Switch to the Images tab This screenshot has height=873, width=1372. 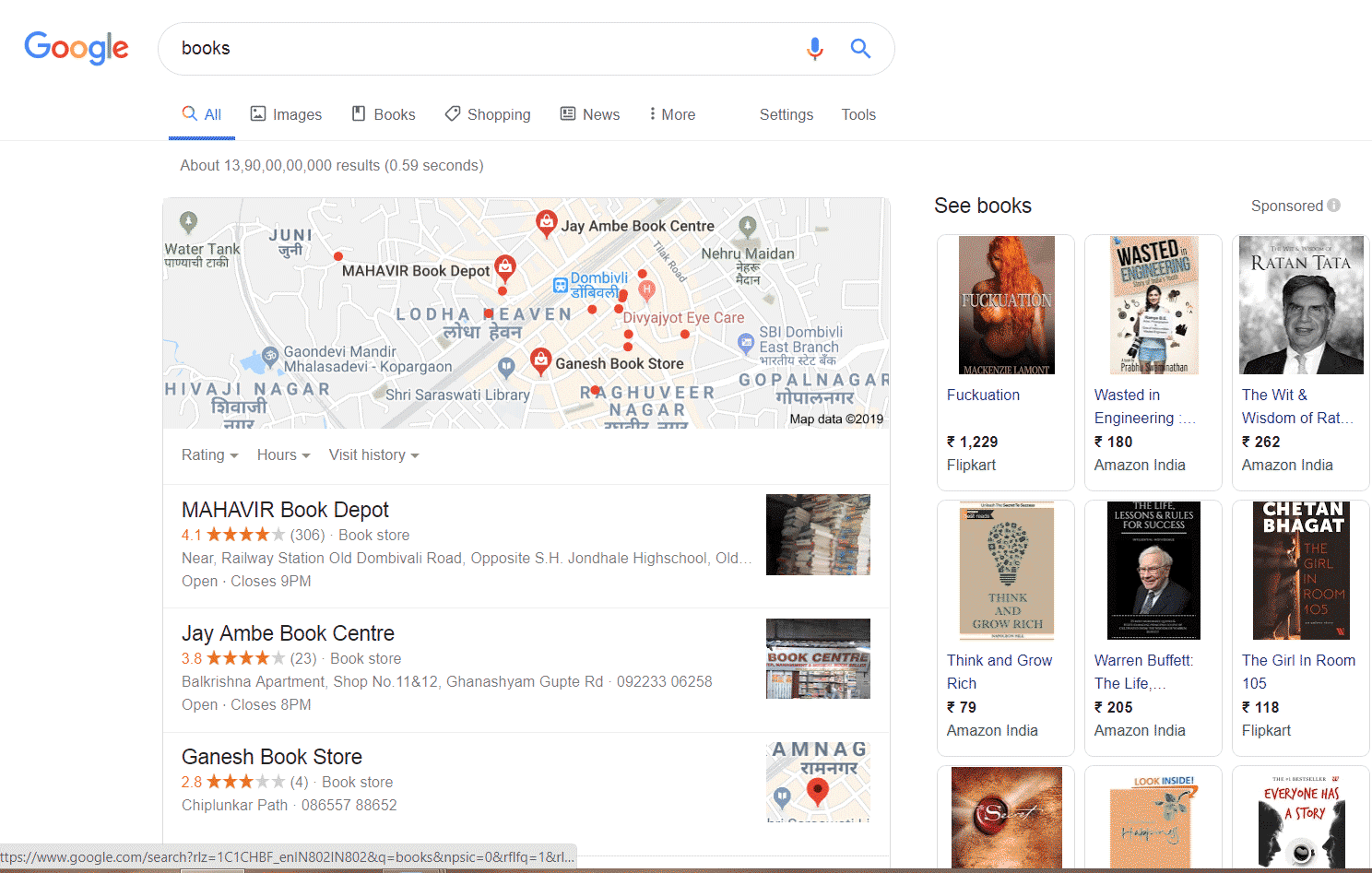(x=286, y=114)
